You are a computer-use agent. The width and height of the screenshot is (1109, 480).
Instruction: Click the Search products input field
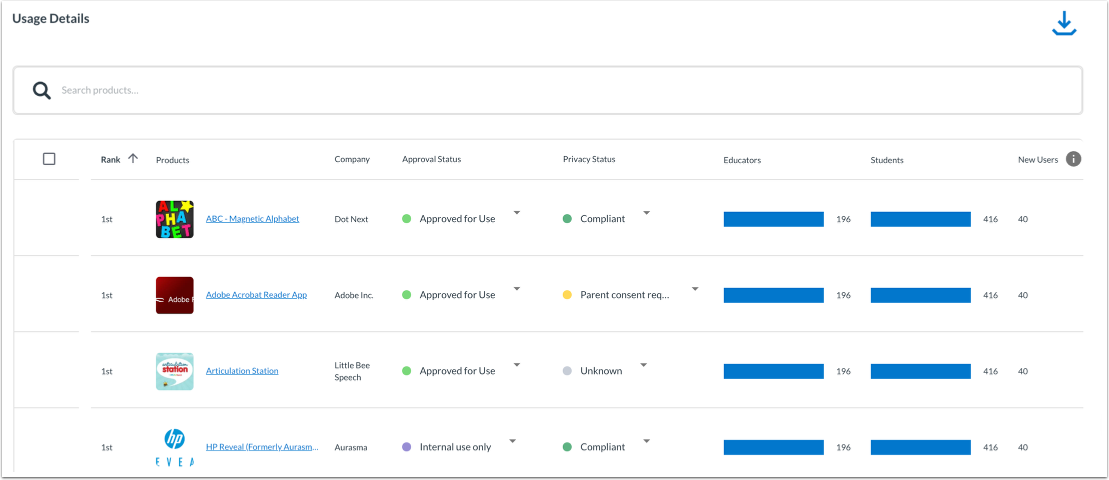coord(547,90)
